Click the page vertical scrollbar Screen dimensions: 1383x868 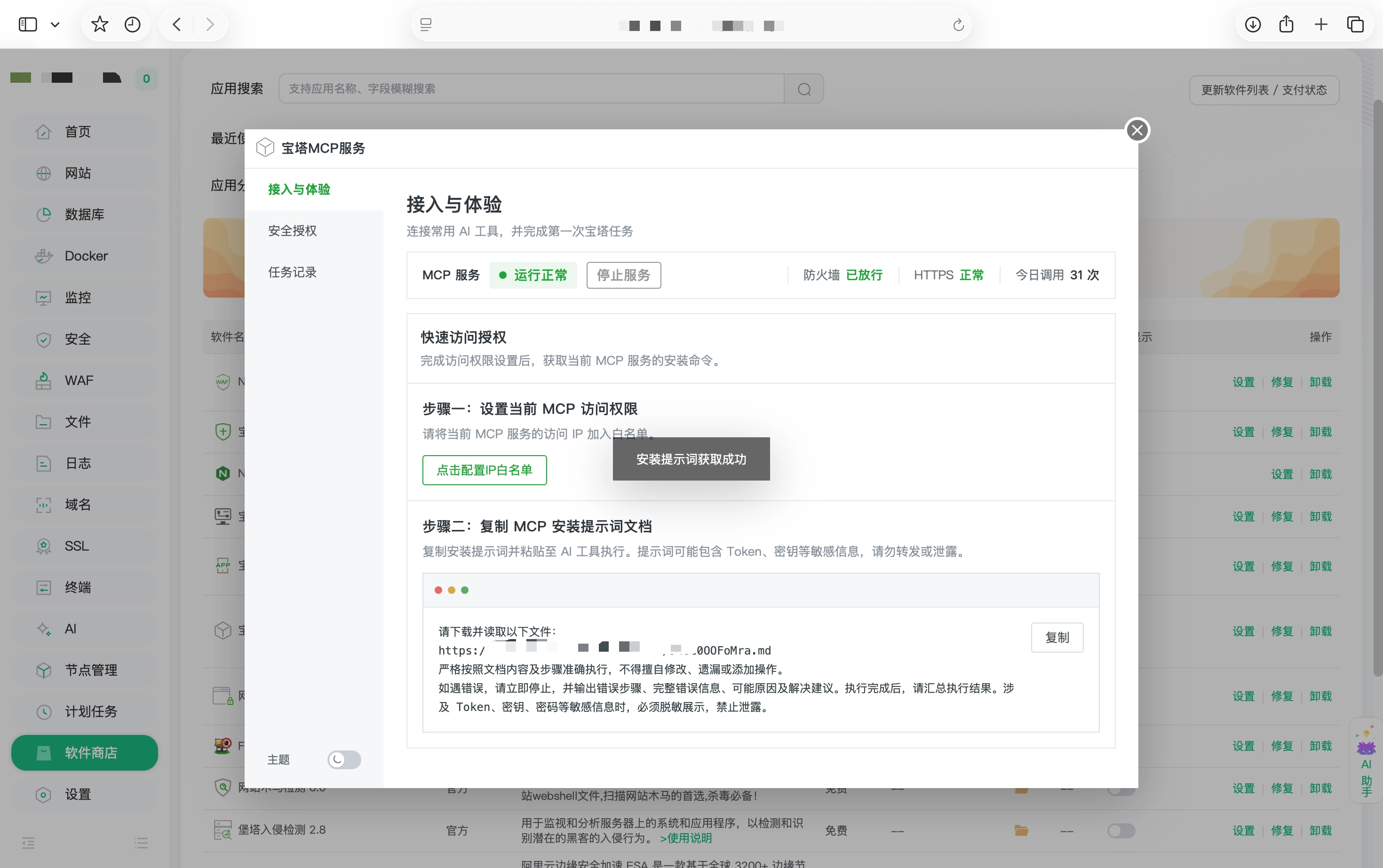[x=1378, y=388]
